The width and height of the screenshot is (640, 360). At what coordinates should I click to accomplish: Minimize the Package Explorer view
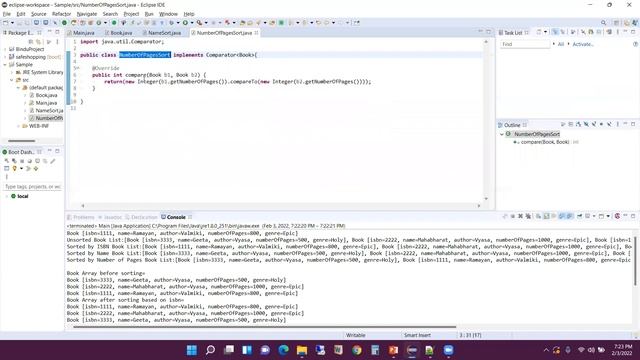[x=49, y=32]
